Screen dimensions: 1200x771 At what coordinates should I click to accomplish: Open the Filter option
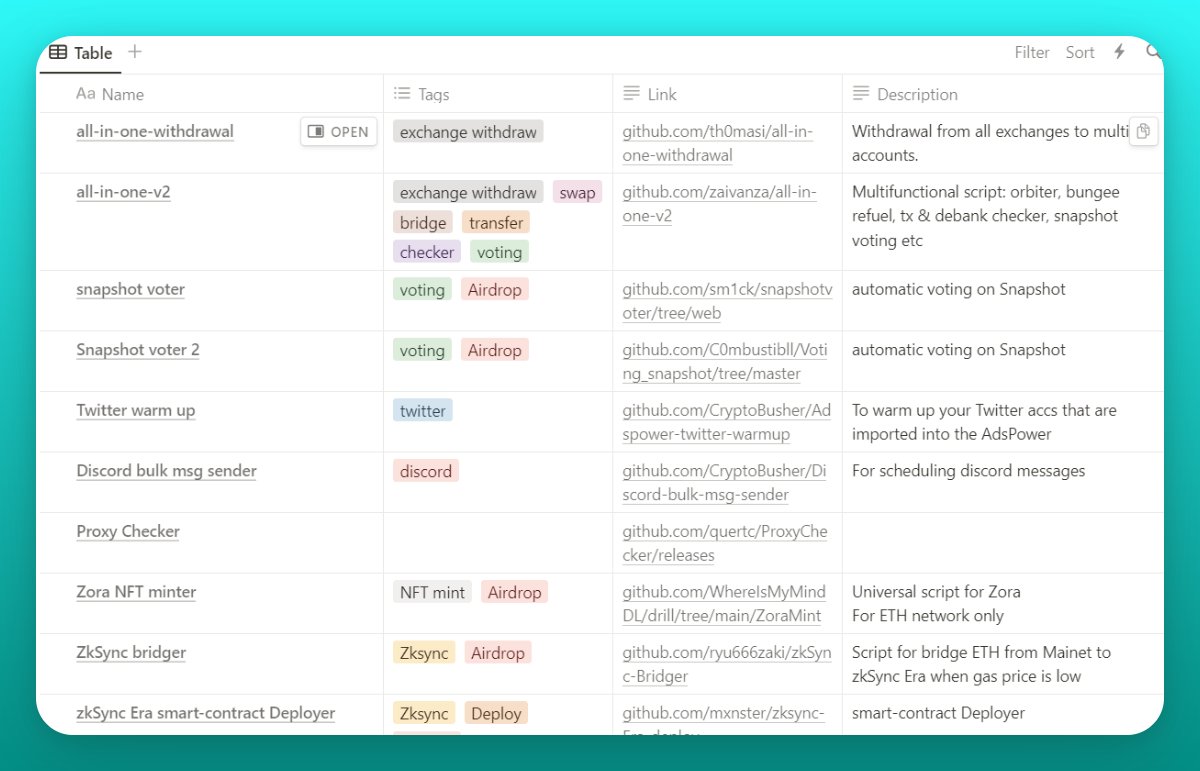(x=1032, y=53)
